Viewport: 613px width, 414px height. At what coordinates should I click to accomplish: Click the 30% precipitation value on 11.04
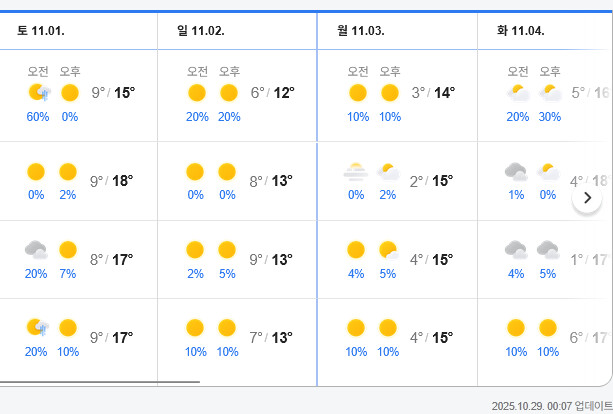550,117
